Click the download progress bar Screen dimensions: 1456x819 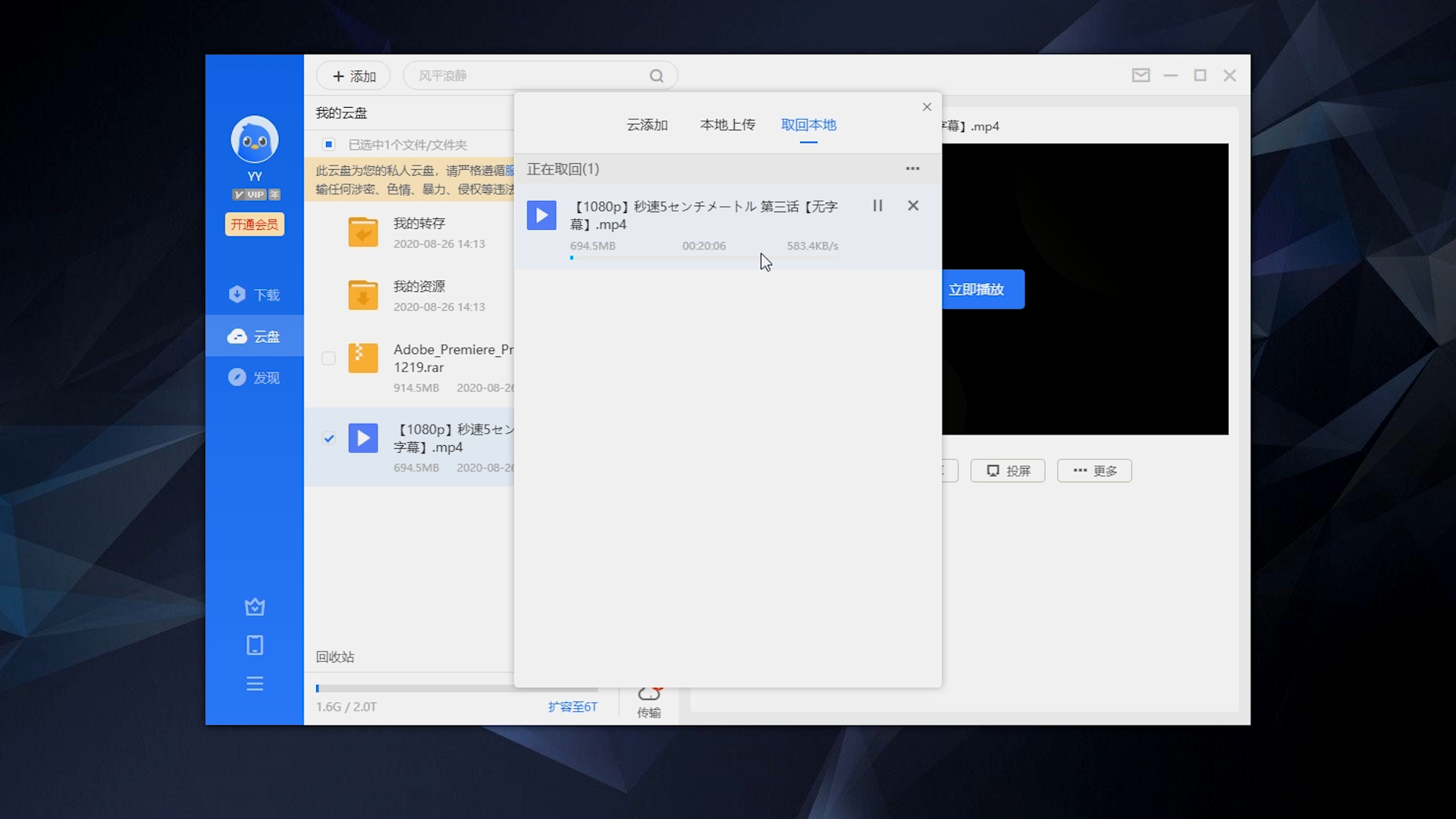click(x=704, y=258)
